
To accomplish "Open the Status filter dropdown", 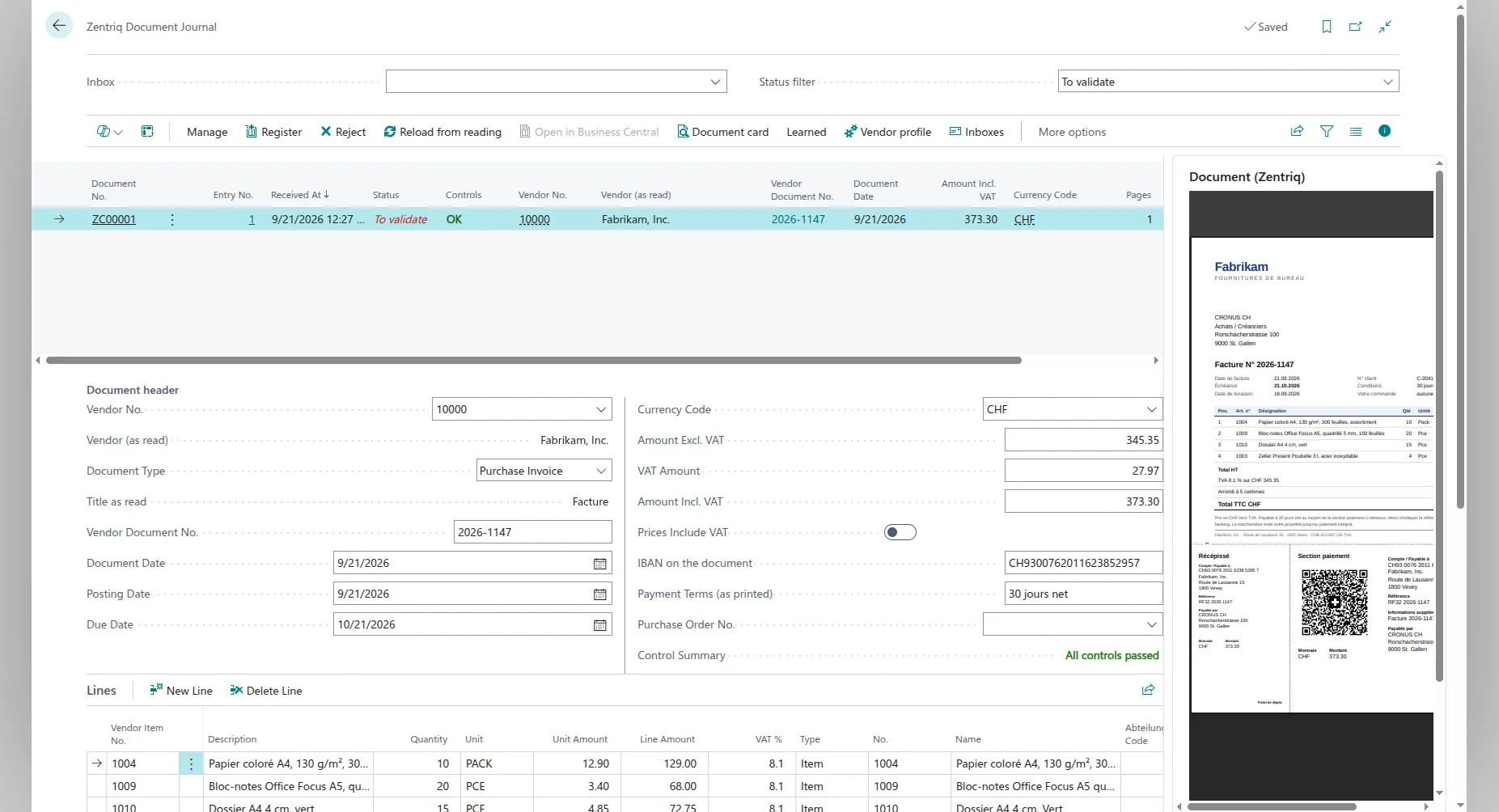I will tap(1388, 82).
